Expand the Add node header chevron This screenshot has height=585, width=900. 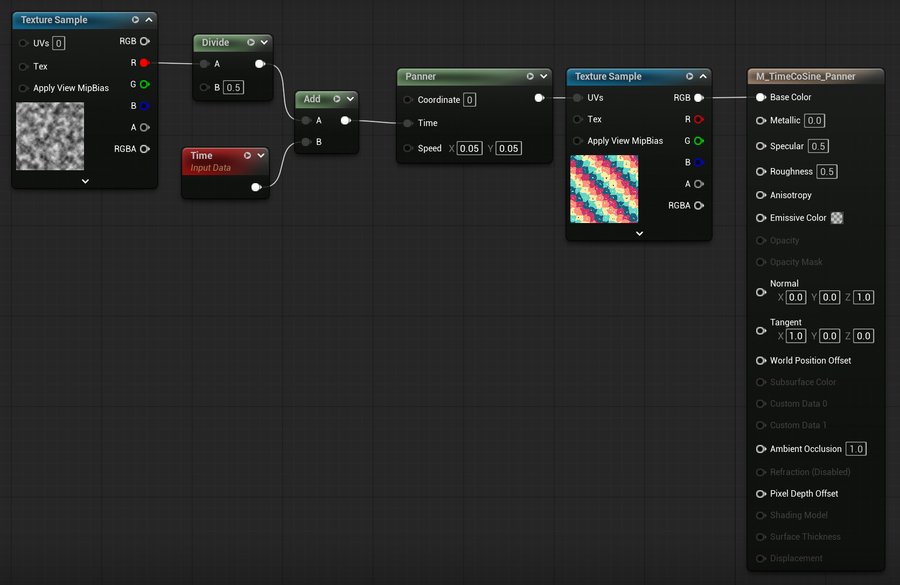pos(350,99)
